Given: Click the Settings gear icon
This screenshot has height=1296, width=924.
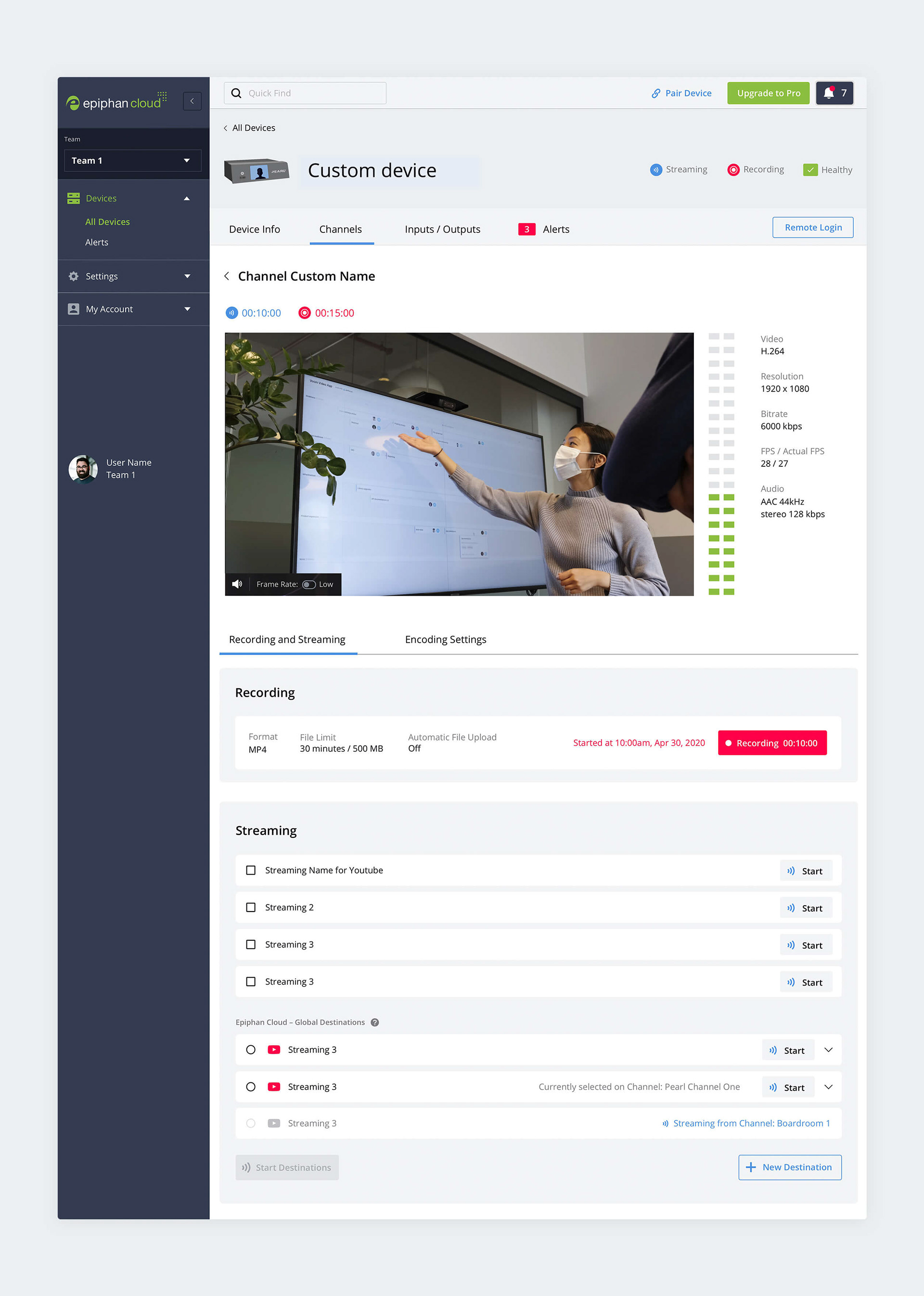Looking at the screenshot, I should pyautogui.click(x=74, y=277).
